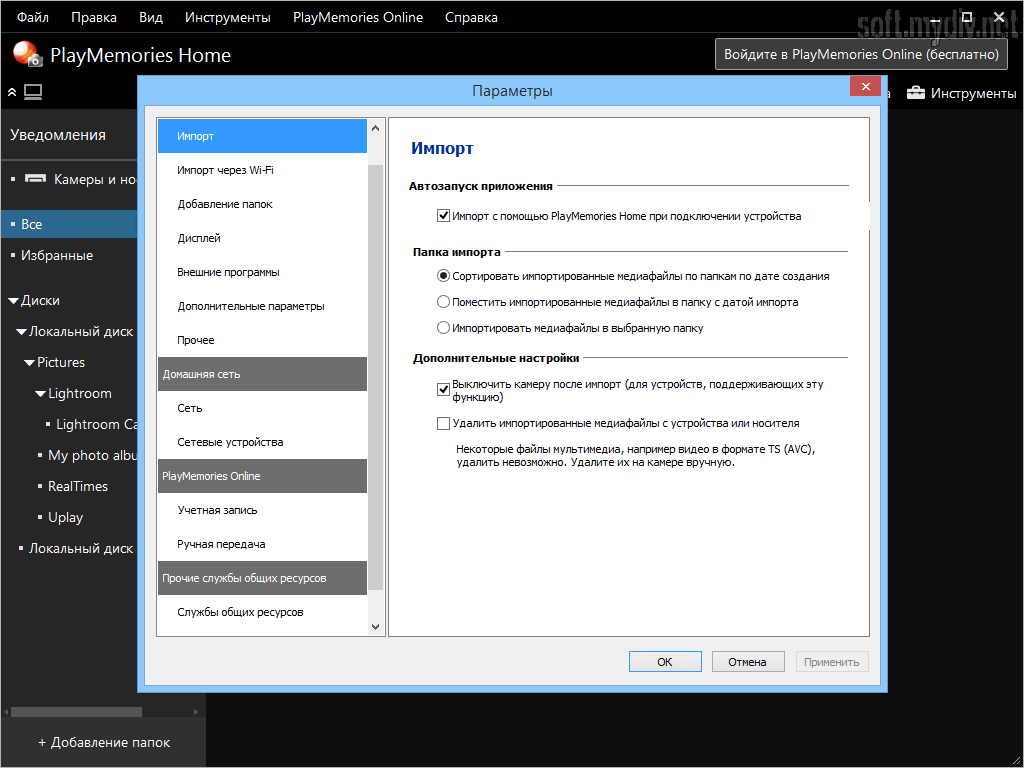
Task: Open the Дисплей settings page
Action: [x=262, y=238]
